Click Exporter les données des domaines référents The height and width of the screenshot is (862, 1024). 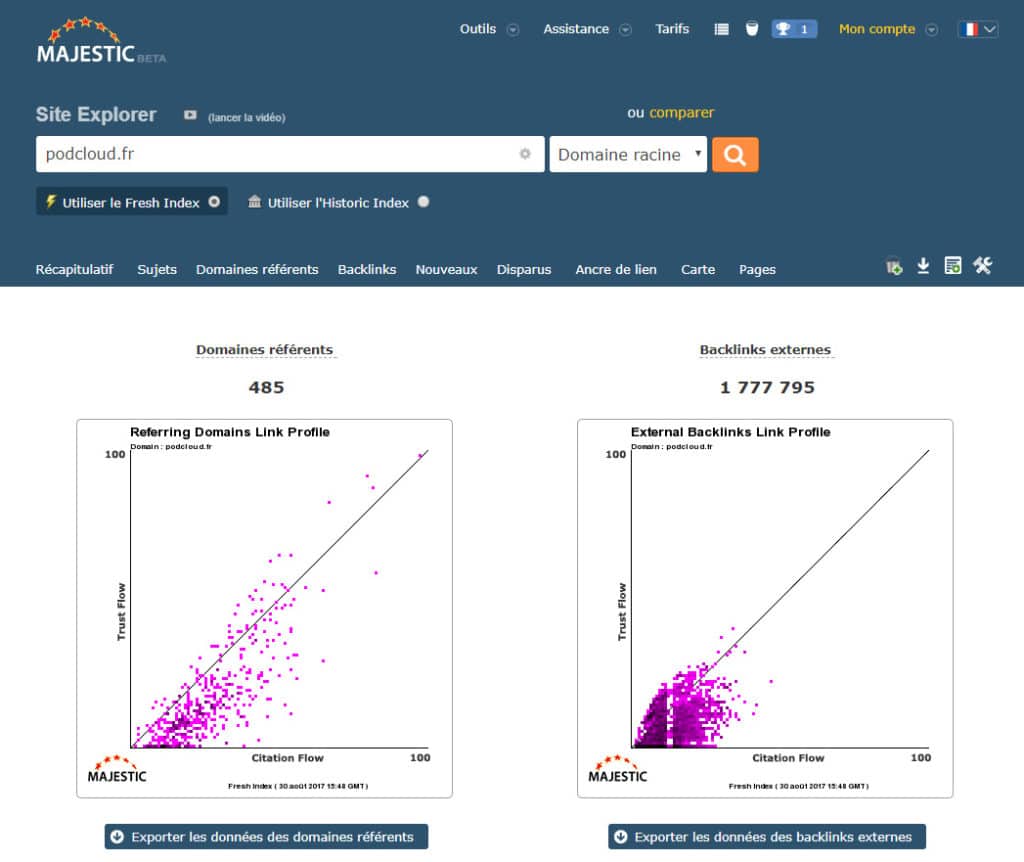(266, 837)
